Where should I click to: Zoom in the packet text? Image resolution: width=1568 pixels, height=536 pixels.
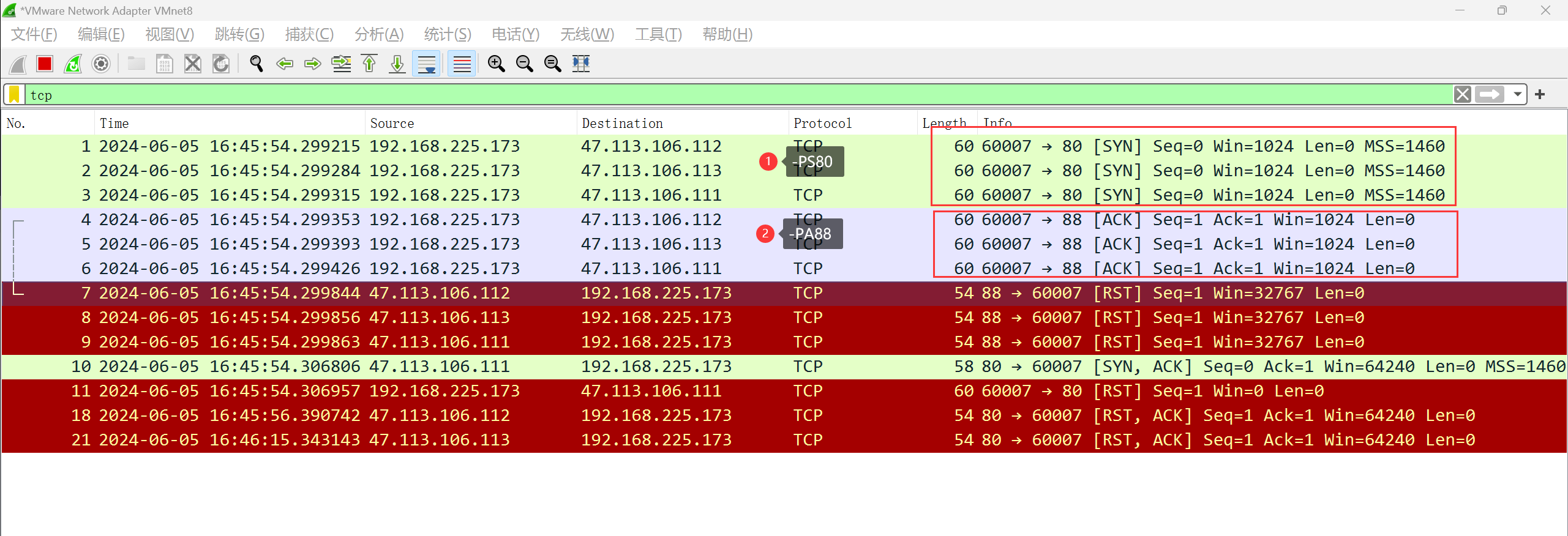pyautogui.click(x=496, y=64)
